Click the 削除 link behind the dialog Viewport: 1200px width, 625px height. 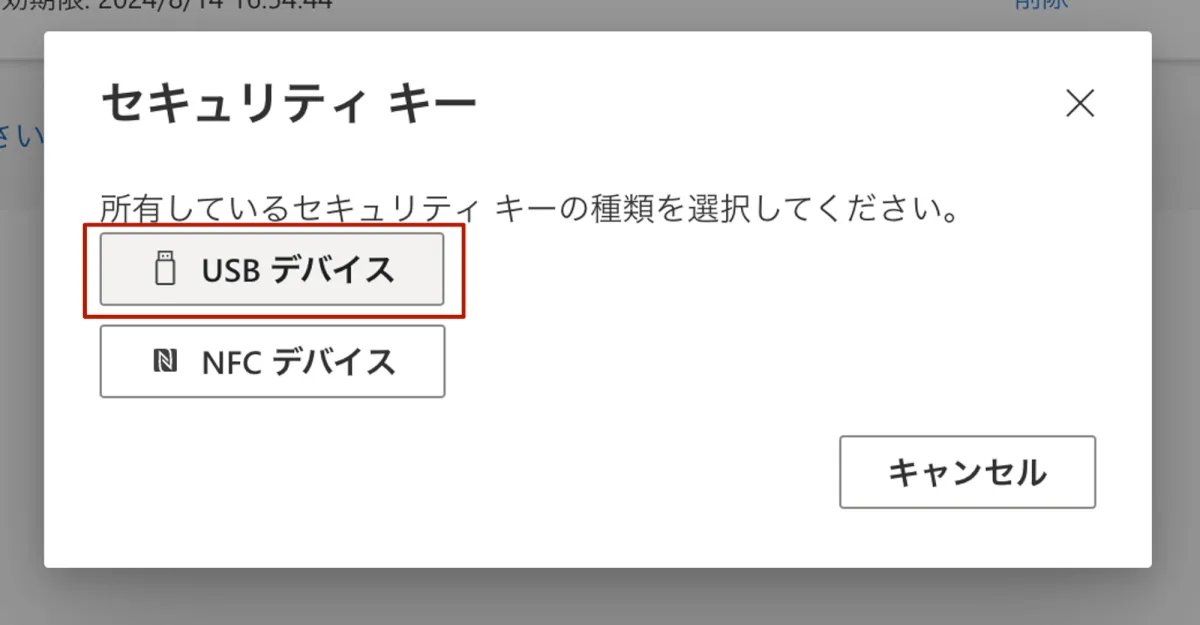coord(1040,3)
